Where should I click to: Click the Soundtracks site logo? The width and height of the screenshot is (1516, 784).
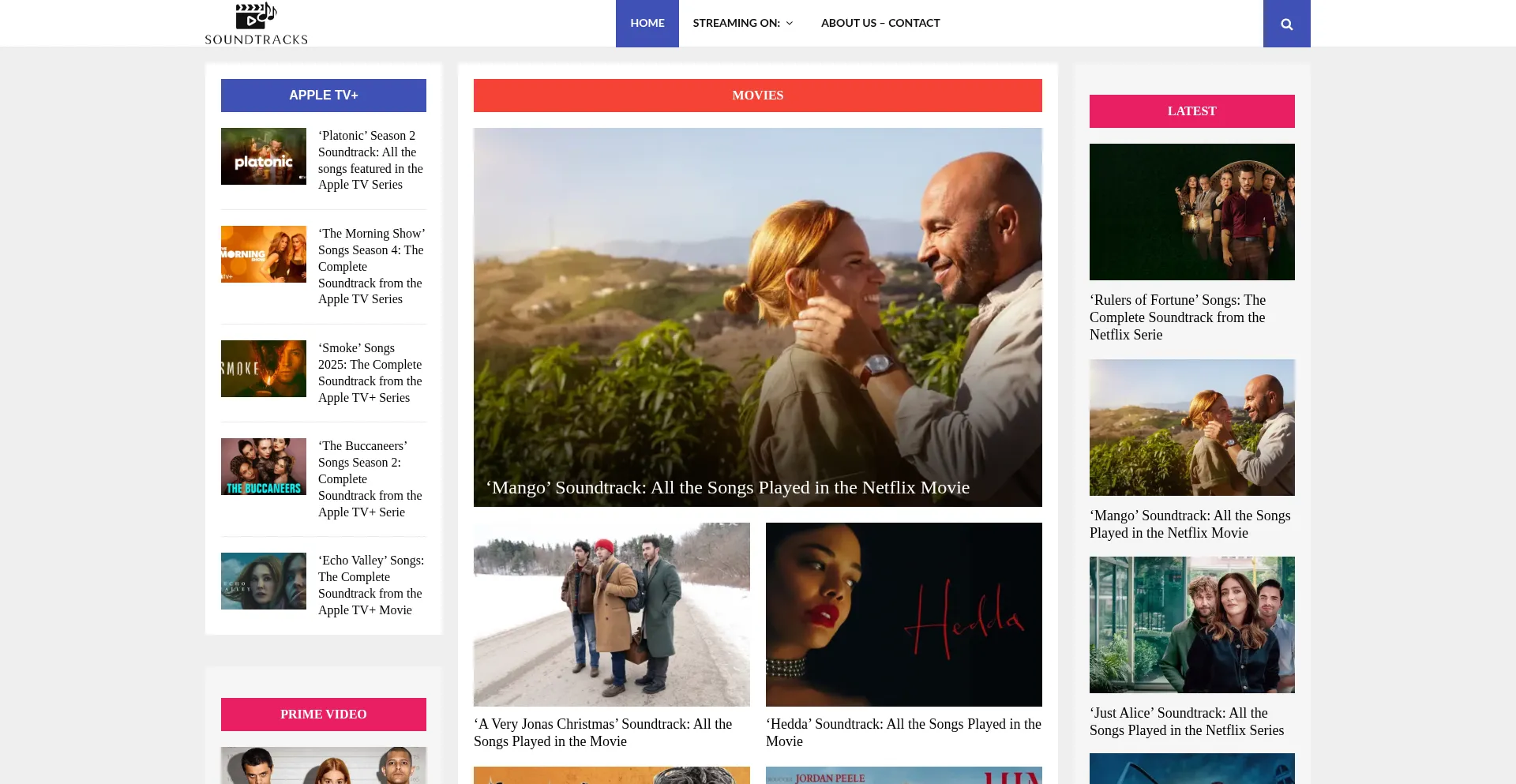click(x=256, y=24)
